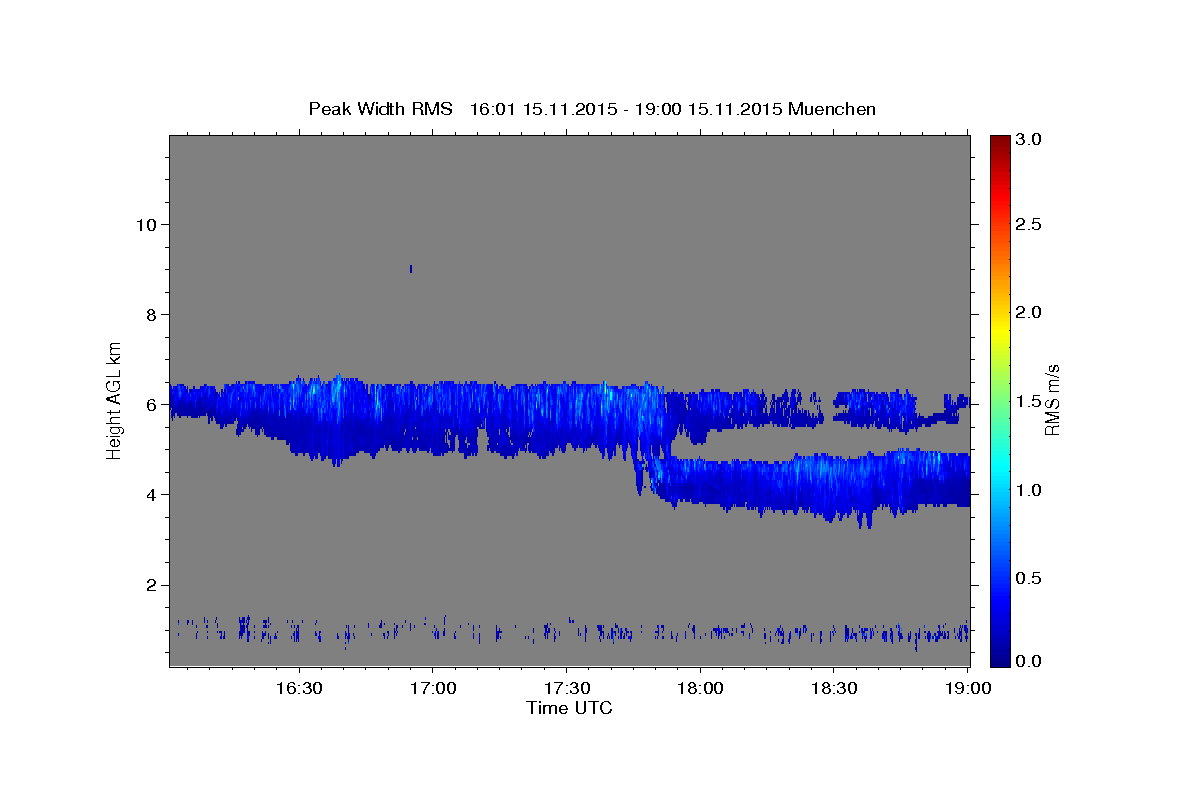
Task: Click the colorbar value '0.0'
Action: (x=1030, y=661)
